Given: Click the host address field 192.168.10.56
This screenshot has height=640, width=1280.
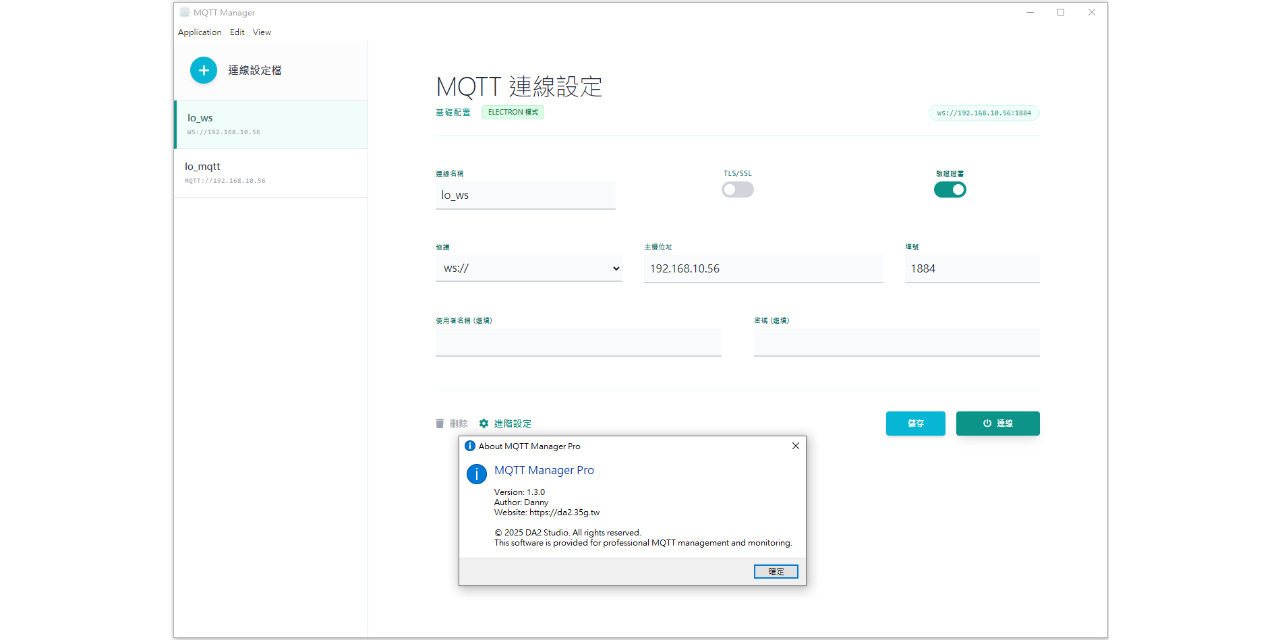Looking at the screenshot, I should point(763,269).
